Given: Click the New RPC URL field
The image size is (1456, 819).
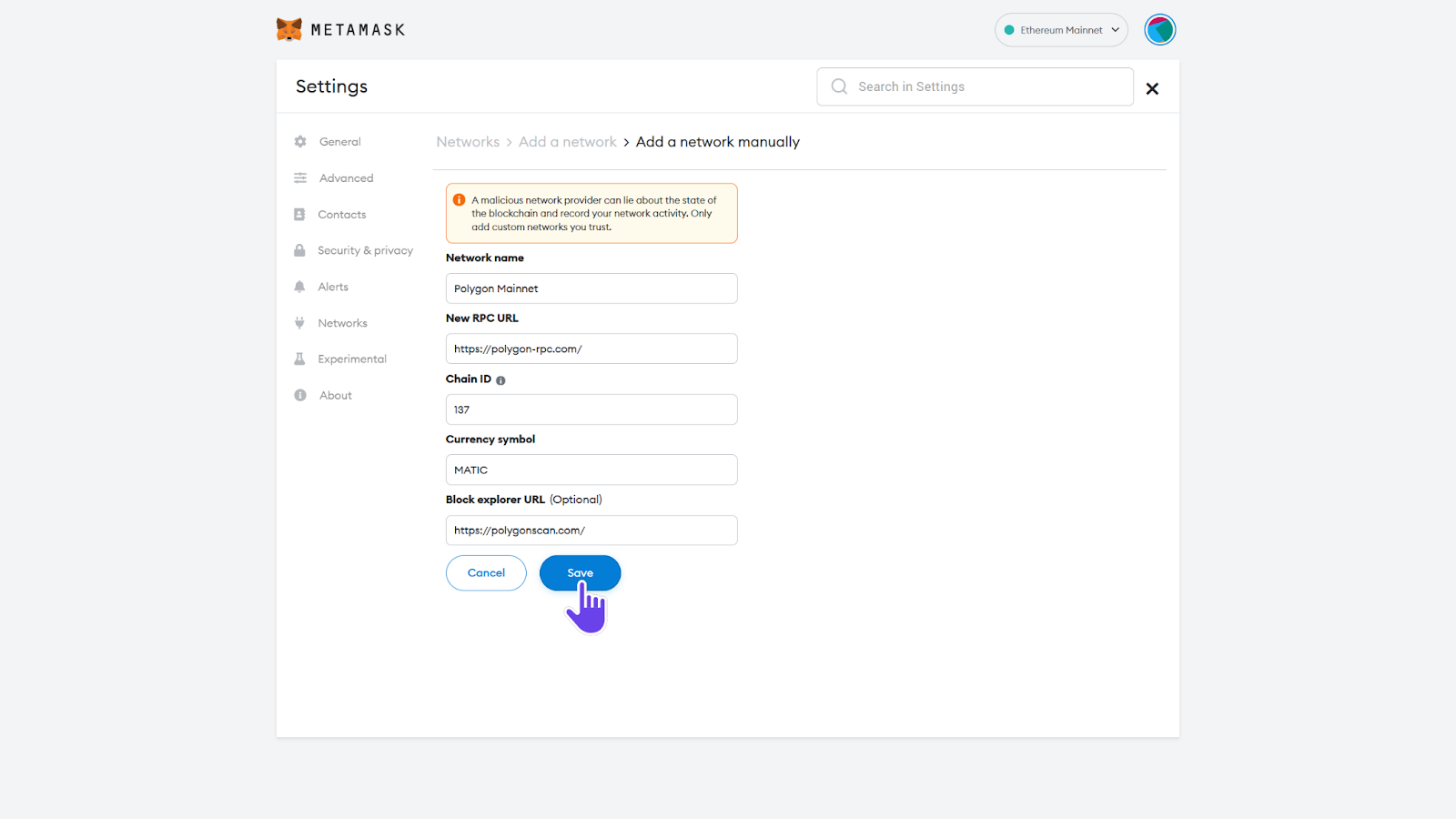Looking at the screenshot, I should 591,349.
